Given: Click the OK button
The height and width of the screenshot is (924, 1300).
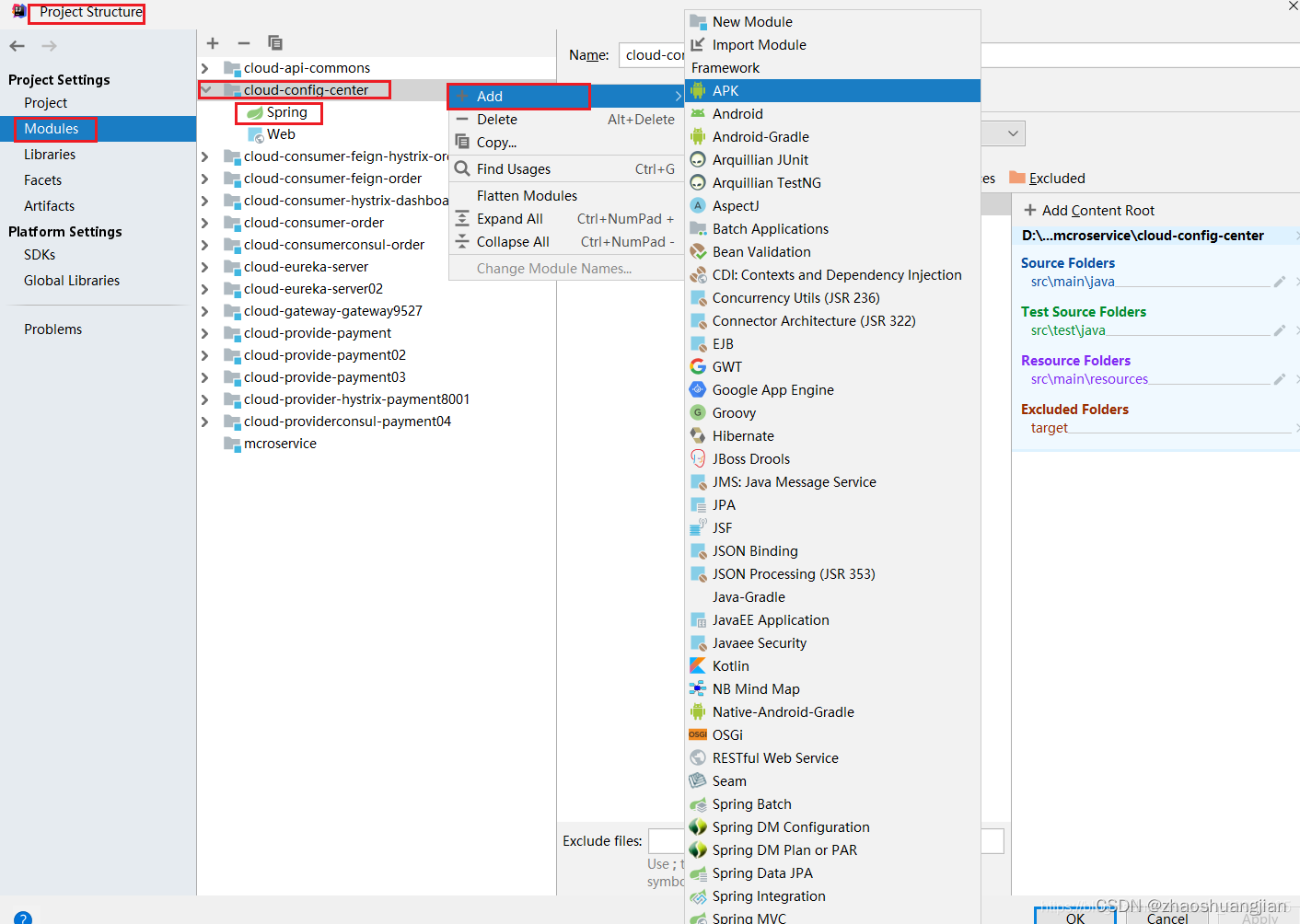Looking at the screenshot, I should click(x=1074, y=917).
